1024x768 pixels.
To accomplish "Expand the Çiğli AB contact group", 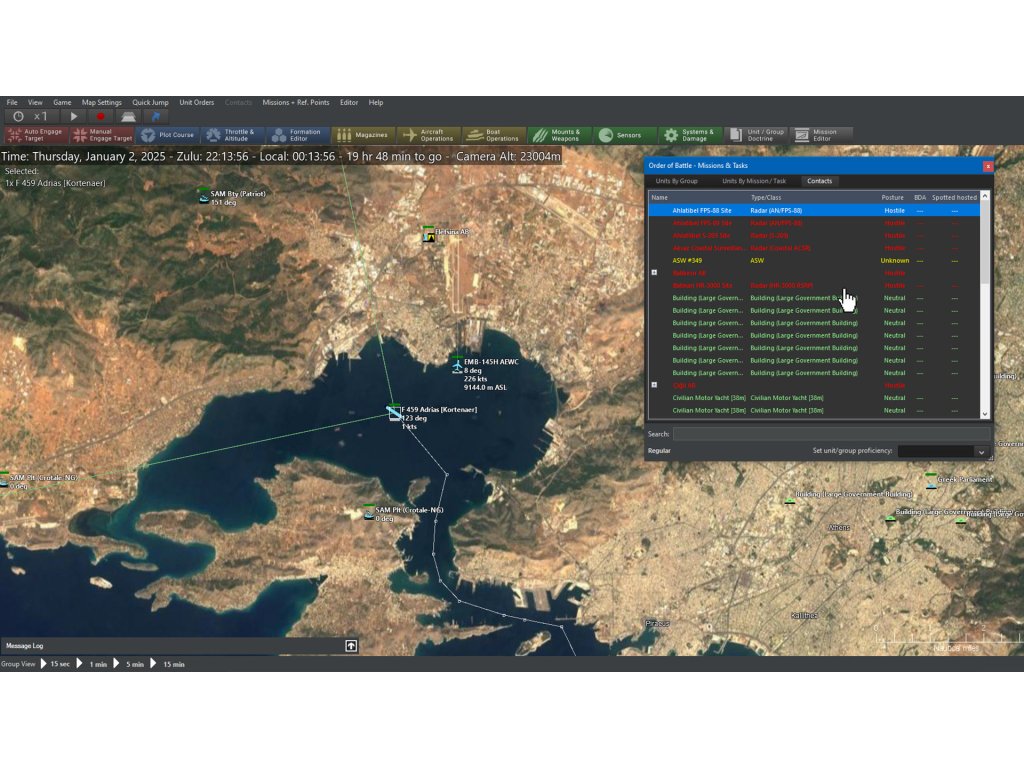I will click(654, 385).
